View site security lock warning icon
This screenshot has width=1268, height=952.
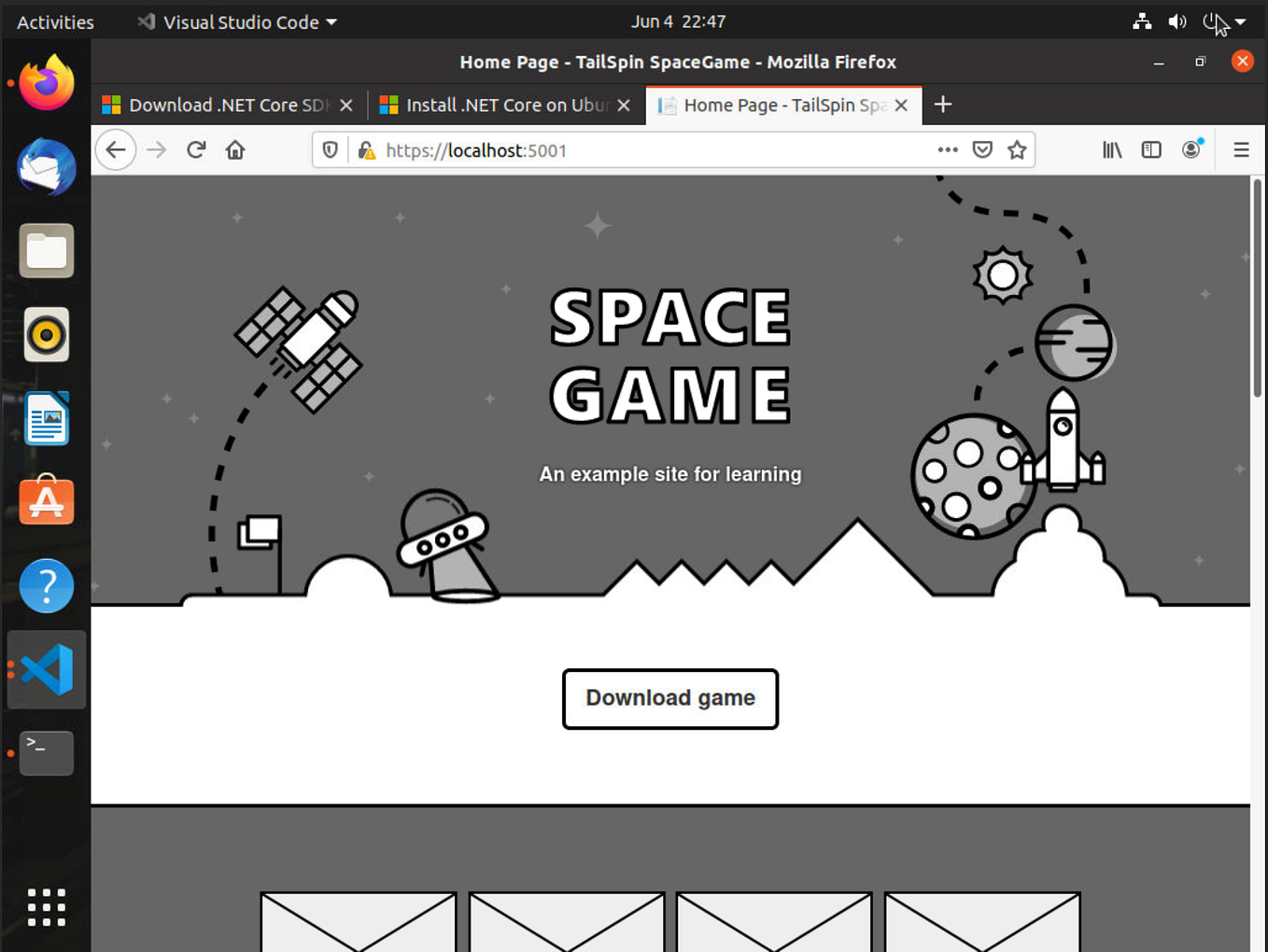point(367,150)
